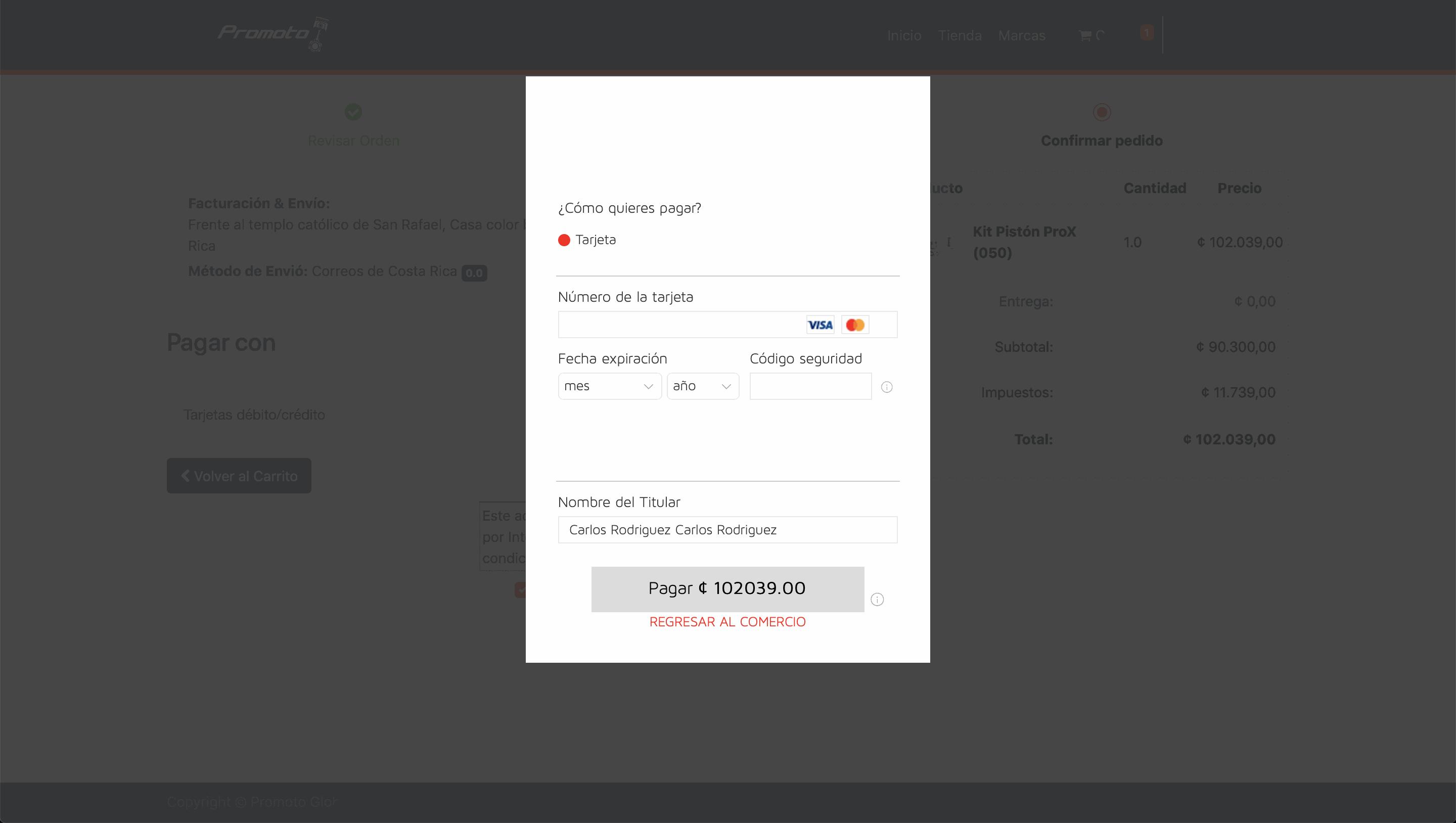This screenshot has width=1456, height=823.
Task: Click the Entrega value ¢ 0,00
Action: pyautogui.click(x=1254, y=301)
